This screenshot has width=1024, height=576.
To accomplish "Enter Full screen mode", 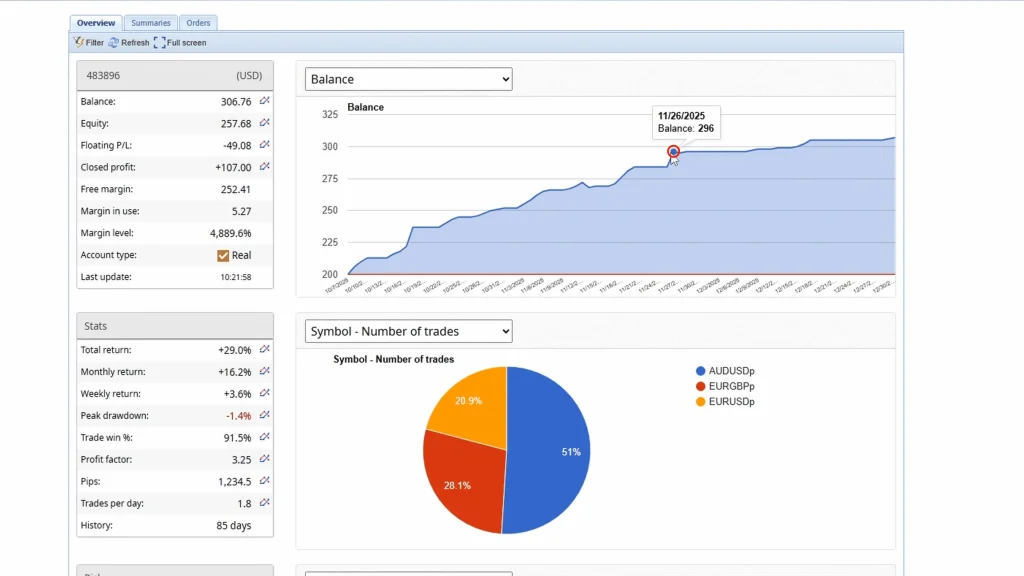I will click(160, 43).
